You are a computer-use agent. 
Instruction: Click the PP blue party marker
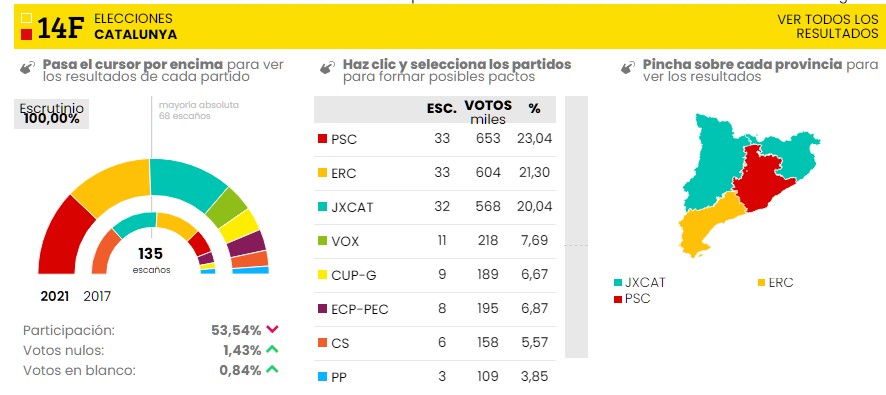tap(323, 376)
